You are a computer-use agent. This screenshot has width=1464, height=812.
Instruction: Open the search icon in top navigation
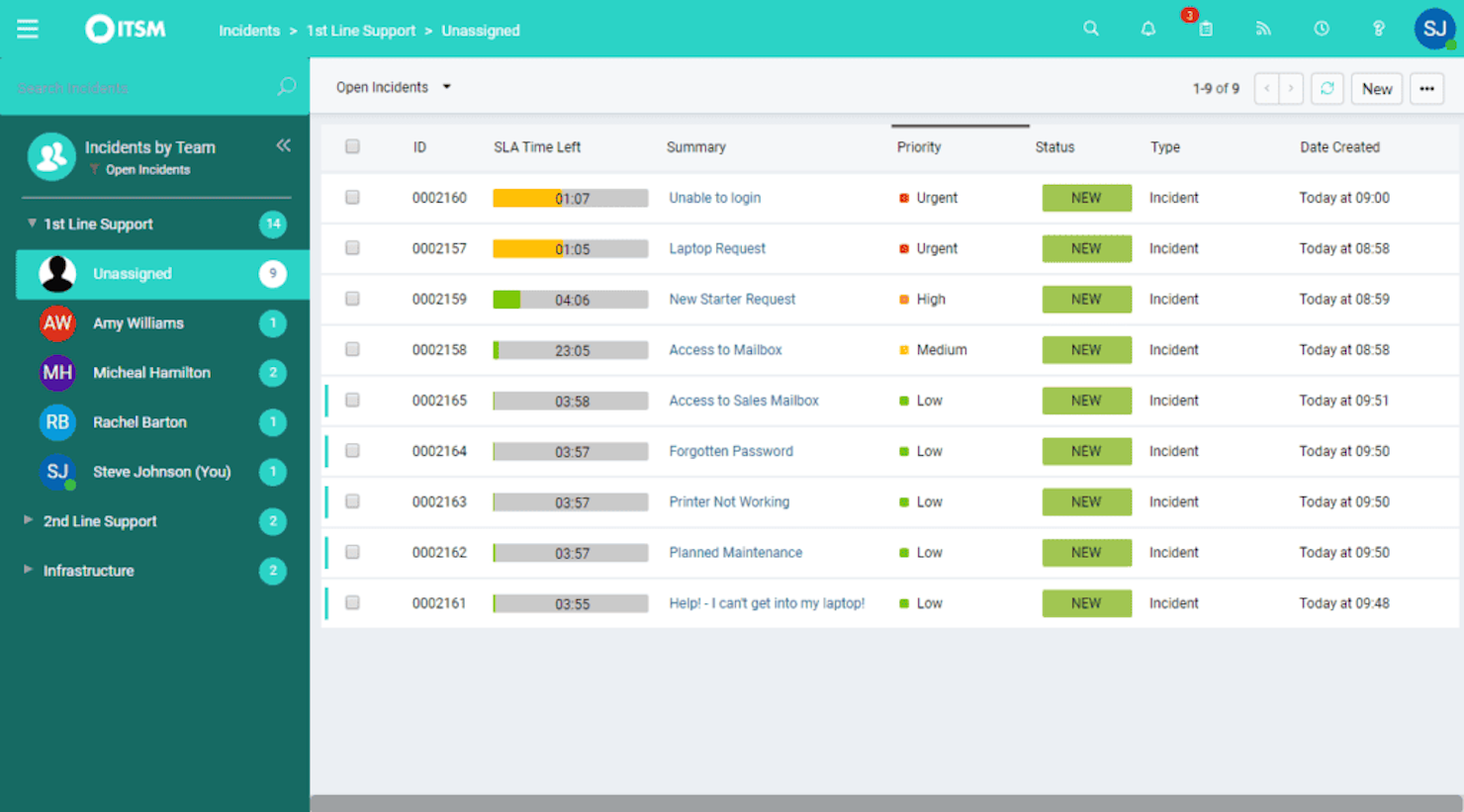click(1091, 29)
